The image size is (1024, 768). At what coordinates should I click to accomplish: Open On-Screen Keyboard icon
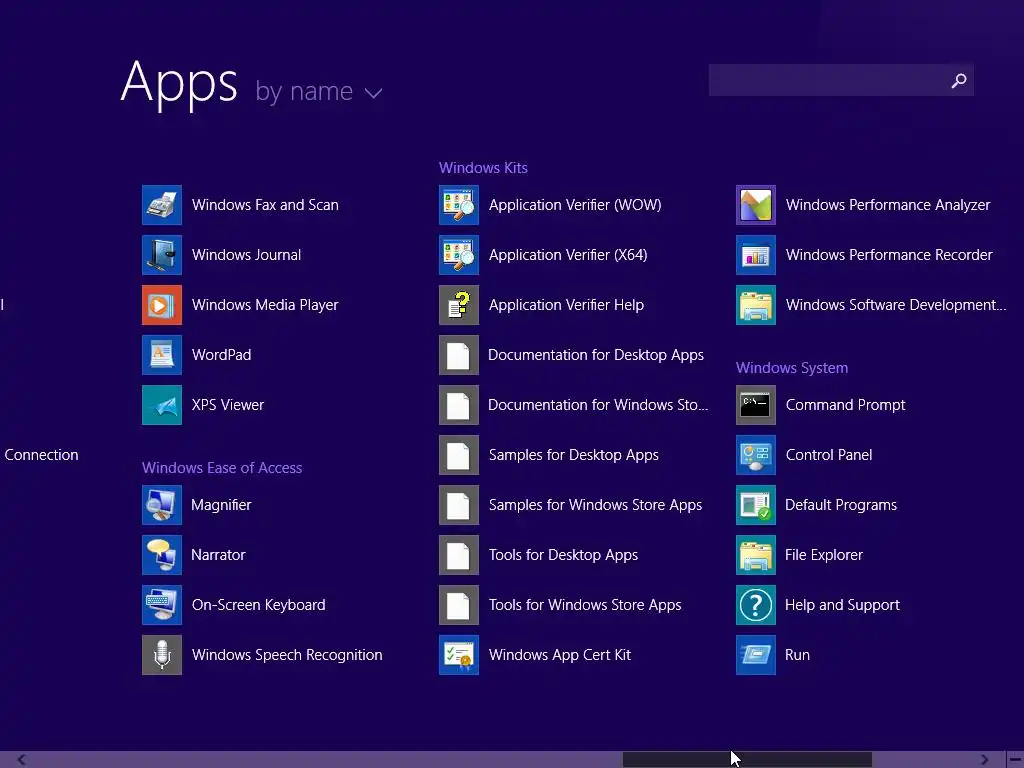(162, 605)
